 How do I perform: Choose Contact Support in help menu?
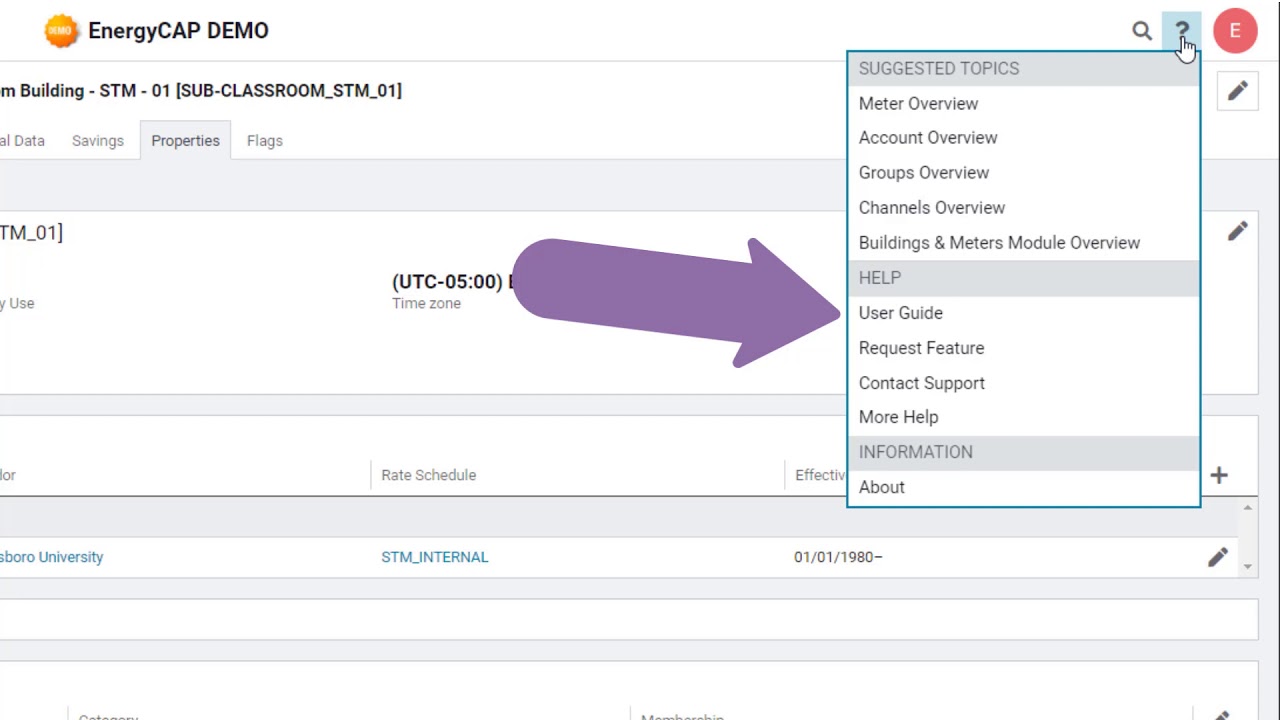click(921, 383)
